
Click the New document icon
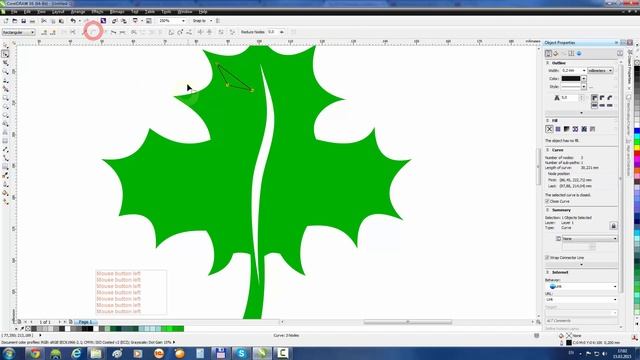click(6, 21)
